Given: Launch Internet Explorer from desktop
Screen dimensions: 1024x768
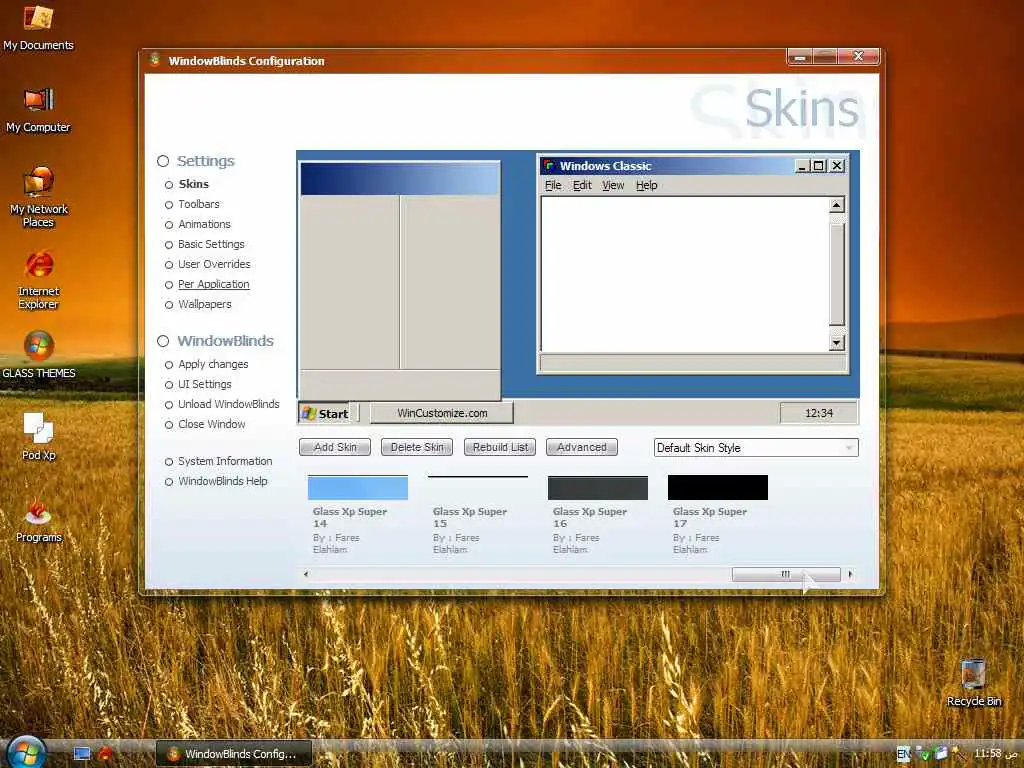Looking at the screenshot, I should 38,280.
